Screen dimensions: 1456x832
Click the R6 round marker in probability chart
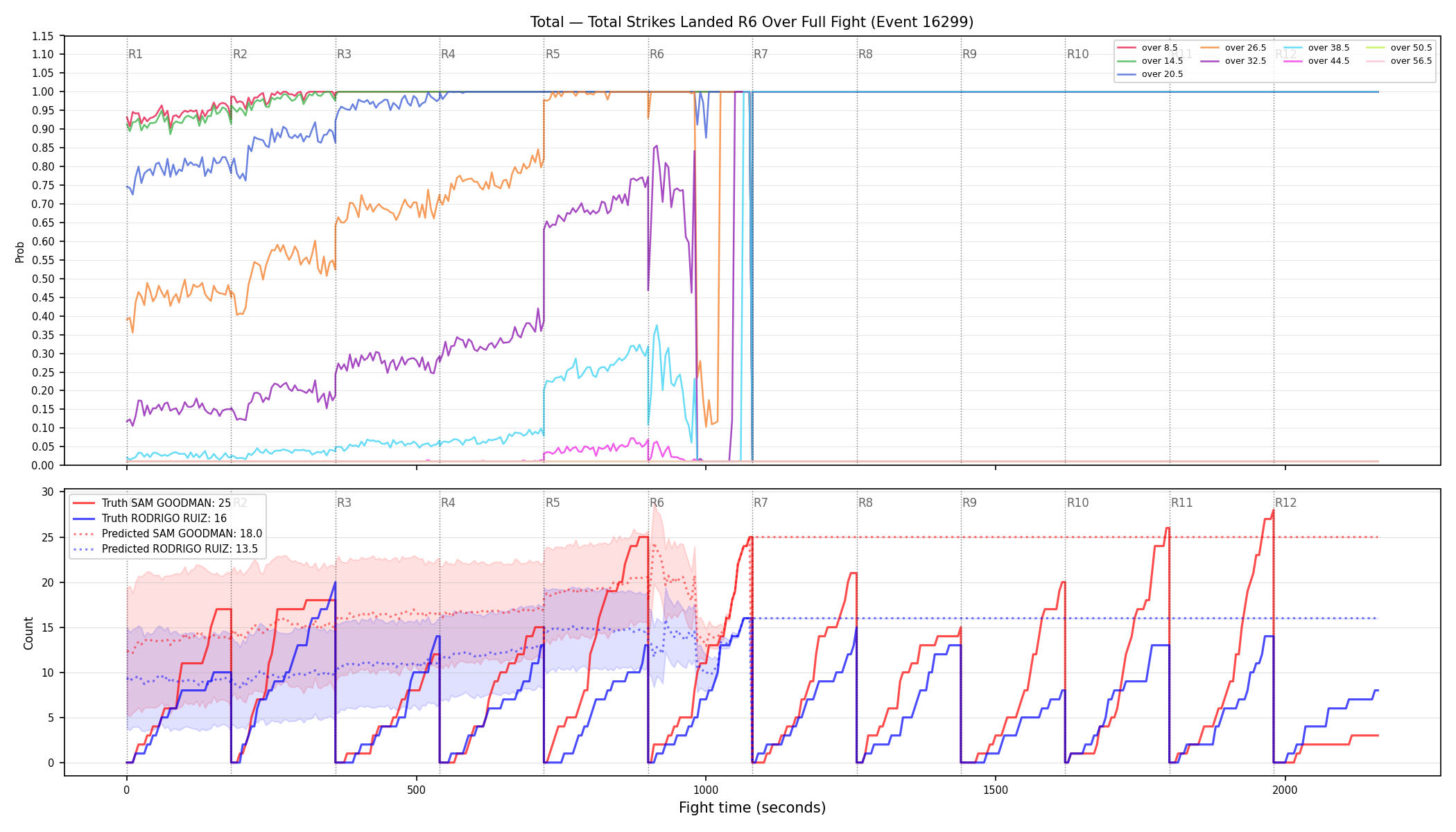point(657,54)
